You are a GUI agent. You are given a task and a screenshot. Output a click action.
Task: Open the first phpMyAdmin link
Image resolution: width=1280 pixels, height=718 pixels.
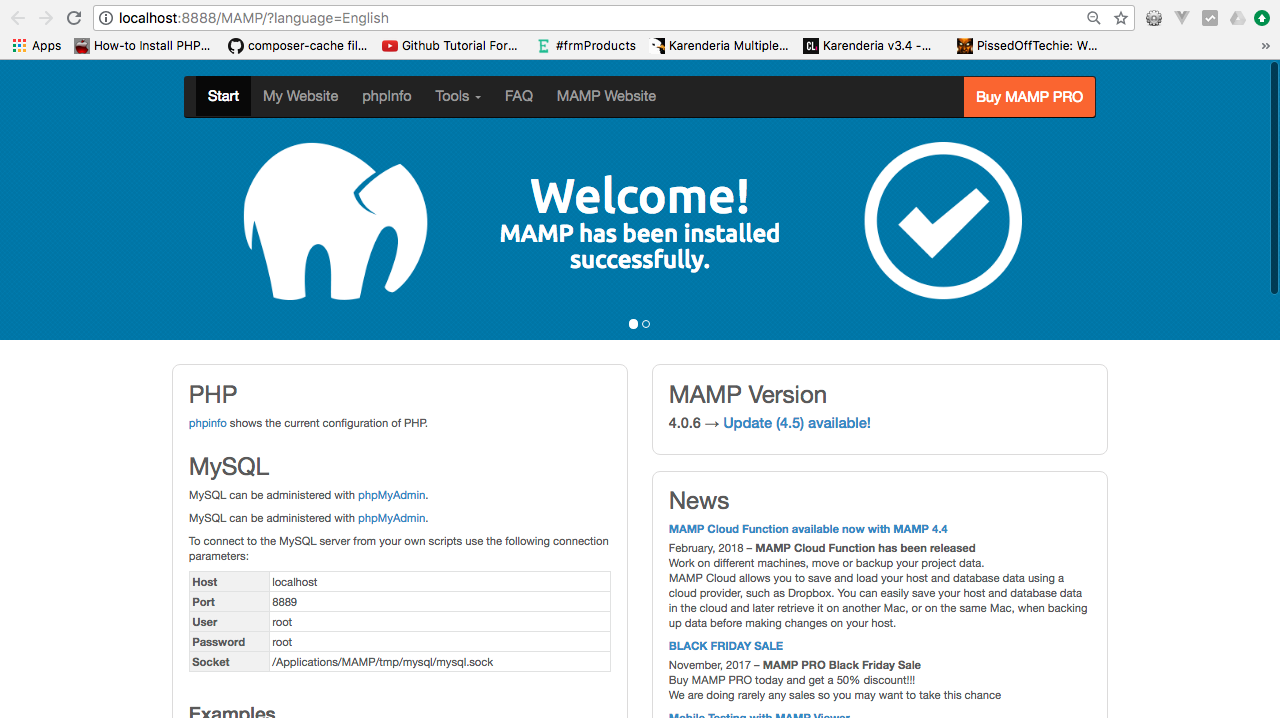coord(392,495)
